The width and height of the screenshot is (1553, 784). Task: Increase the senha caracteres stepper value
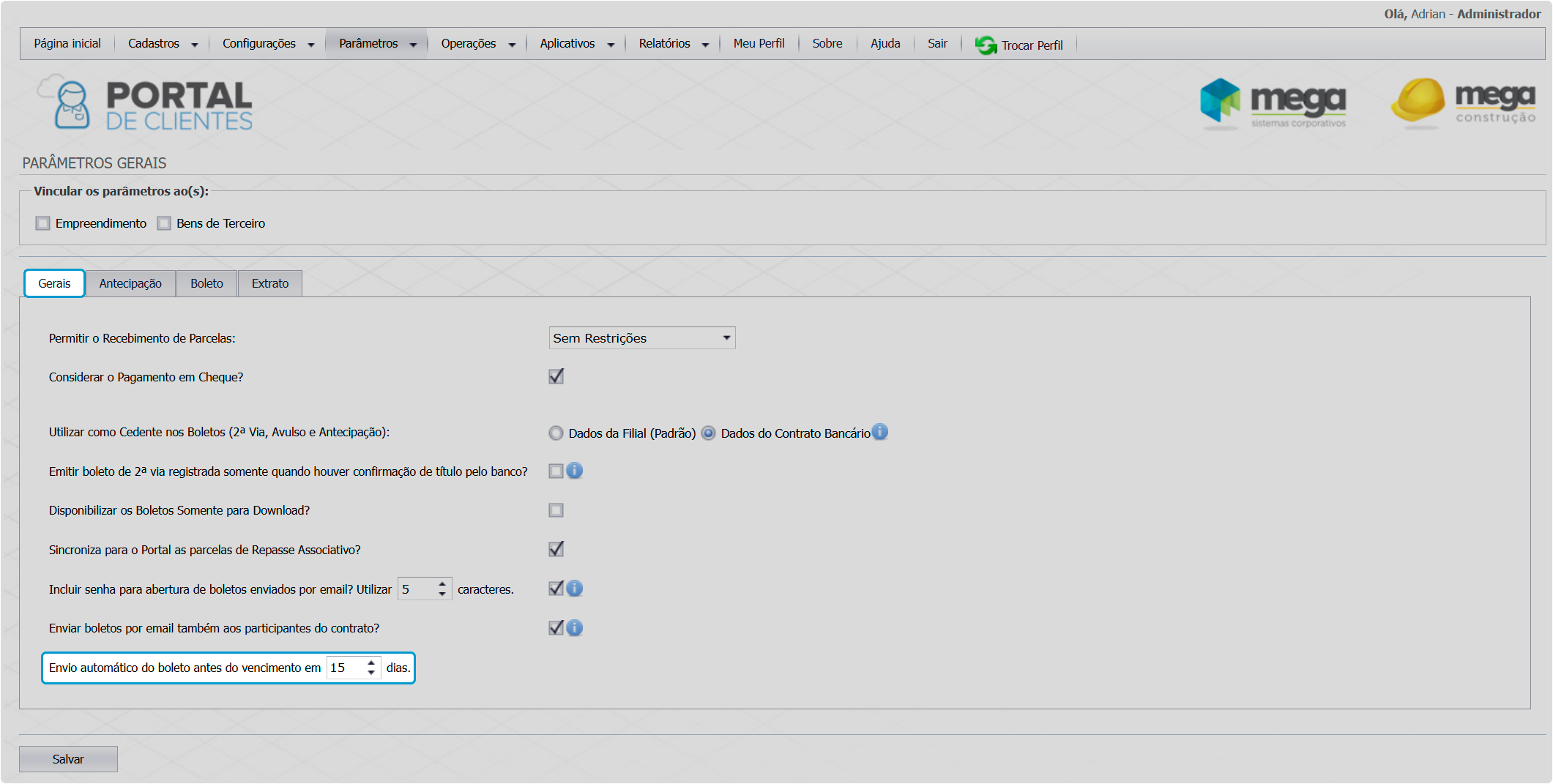[442, 584]
